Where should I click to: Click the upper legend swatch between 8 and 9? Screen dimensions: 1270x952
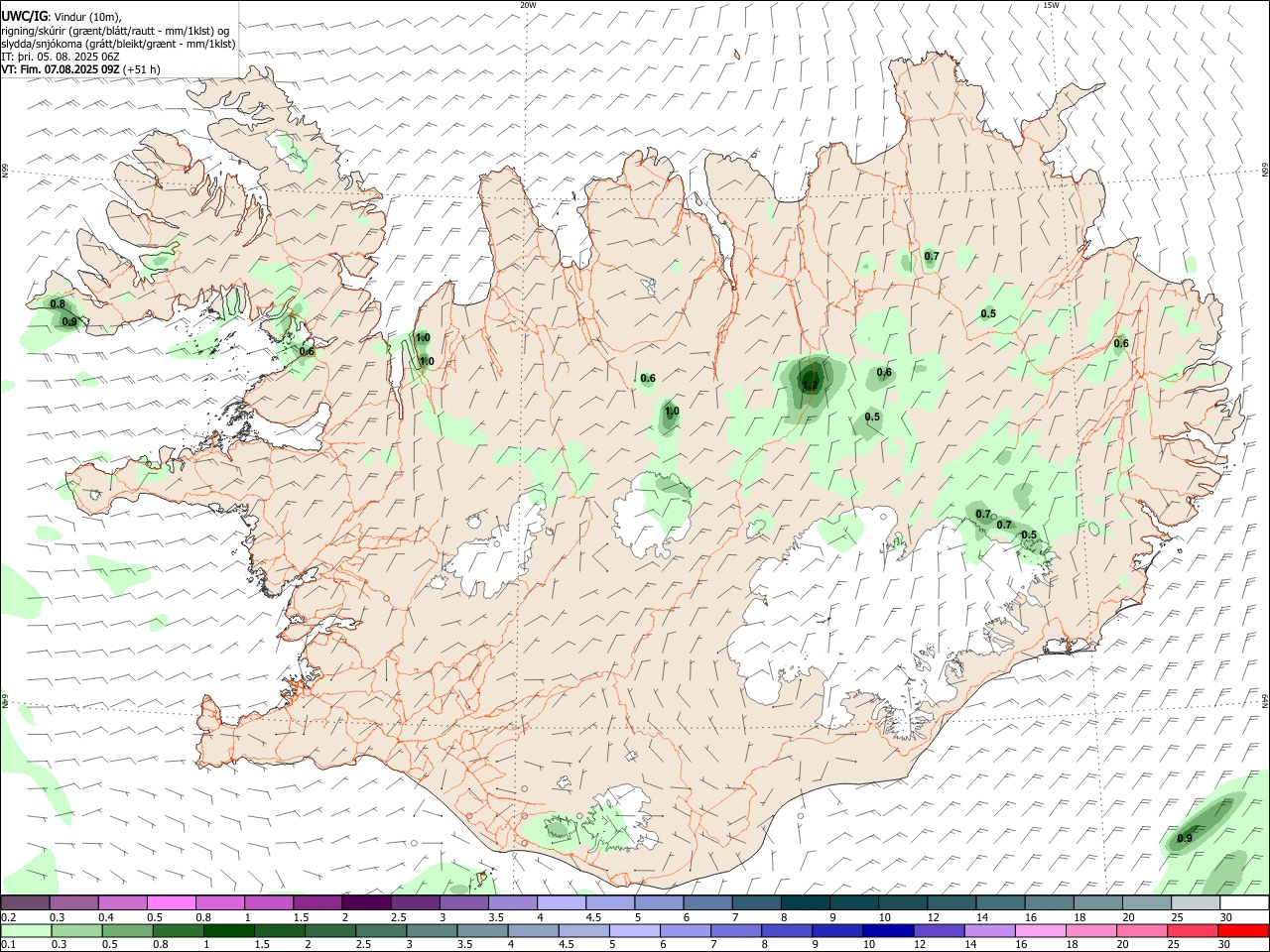805,903
